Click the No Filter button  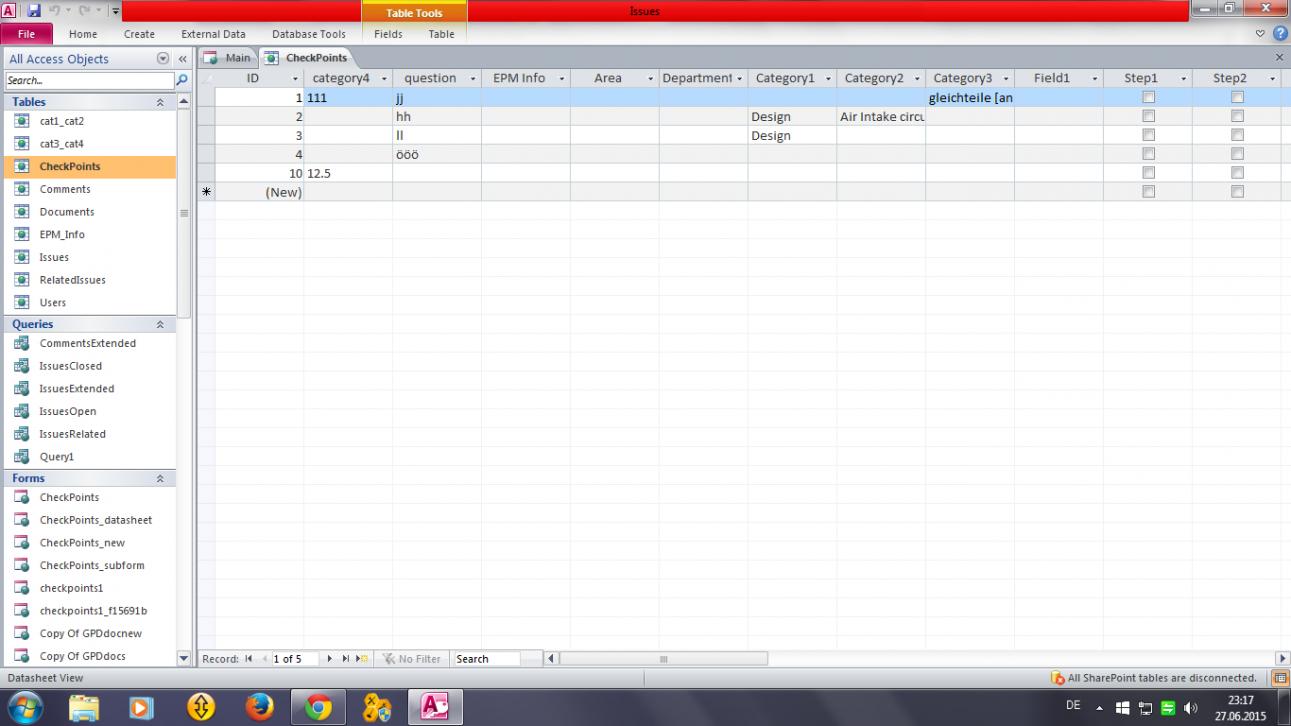point(411,659)
